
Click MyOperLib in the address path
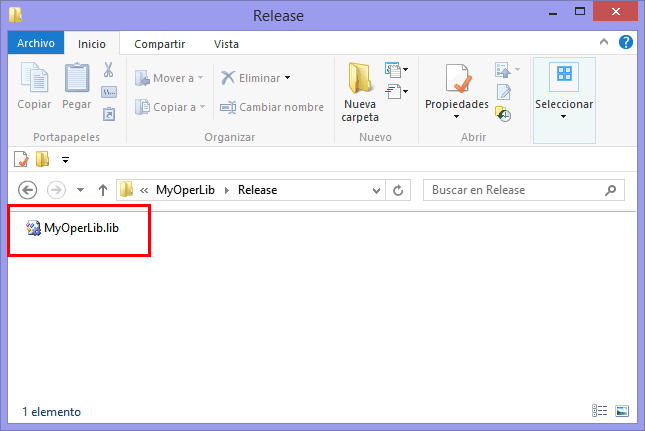186,190
